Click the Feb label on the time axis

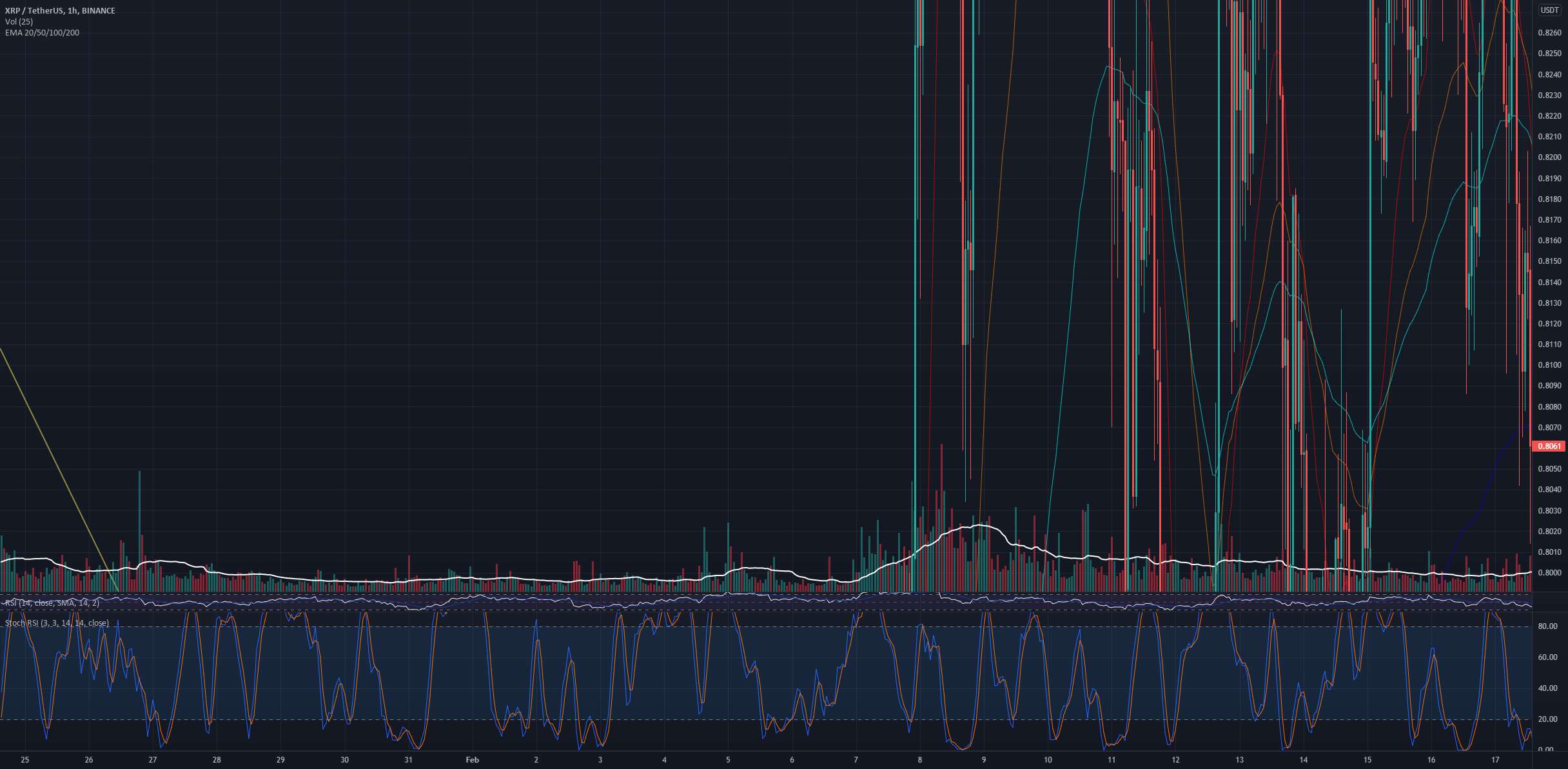click(473, 760)
